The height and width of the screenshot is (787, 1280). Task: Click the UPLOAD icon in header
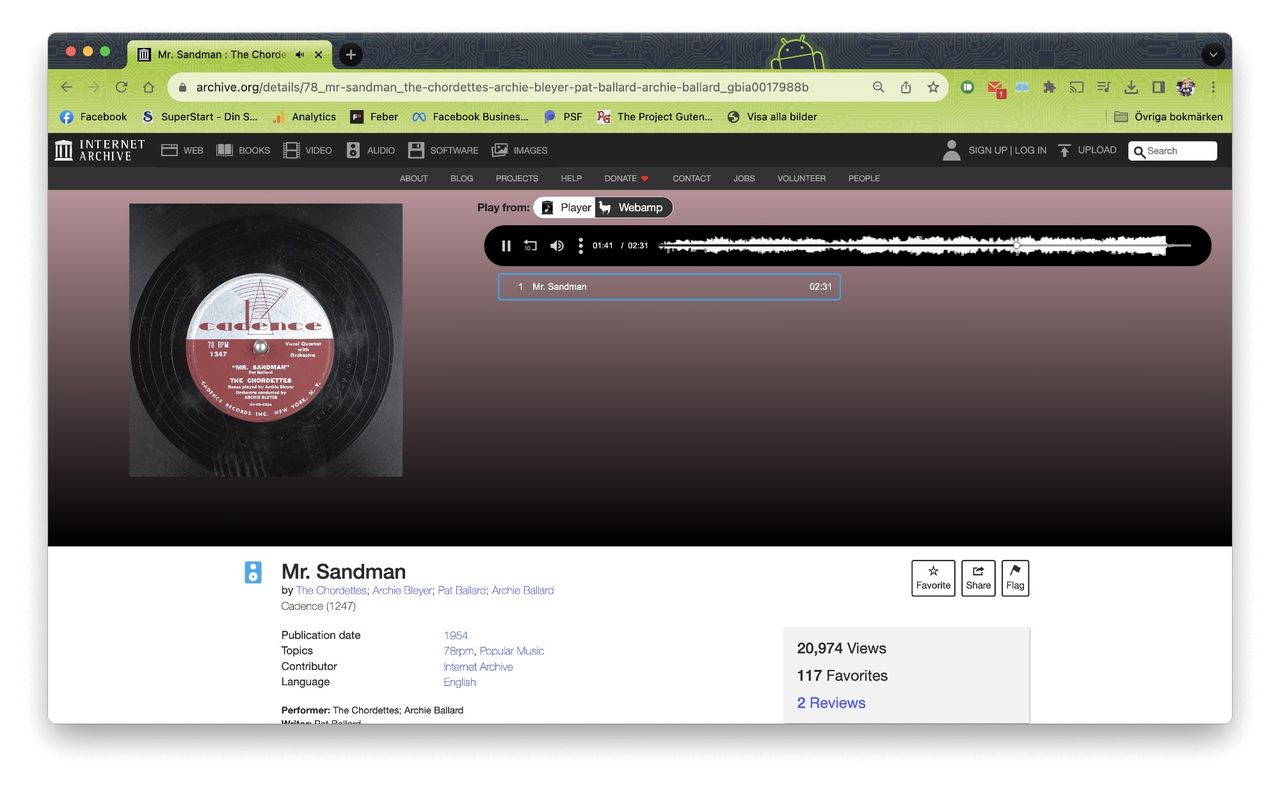point(1065,151)
